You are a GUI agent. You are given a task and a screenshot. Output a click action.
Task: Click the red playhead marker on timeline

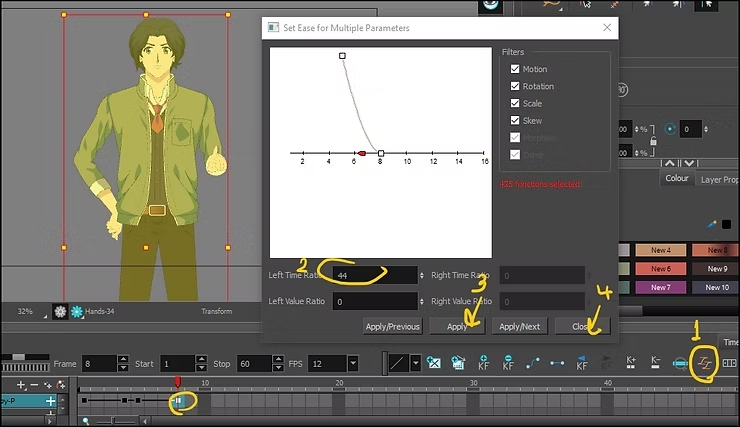coord(177,381)
